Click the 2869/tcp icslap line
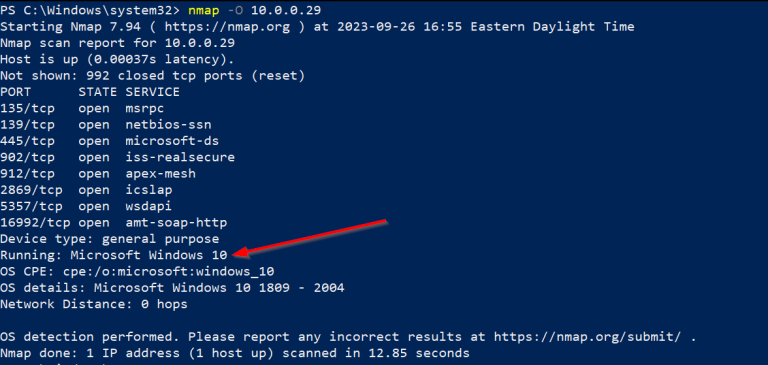 (x=86, y=190)
